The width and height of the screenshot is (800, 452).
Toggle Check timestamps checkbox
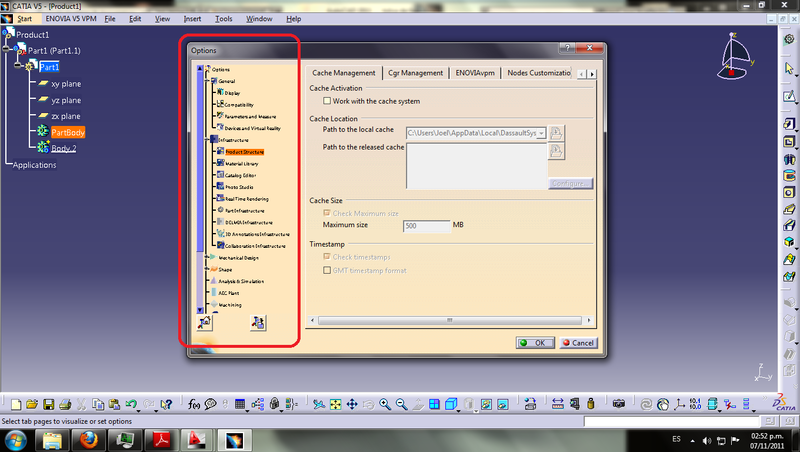(327, 257)
